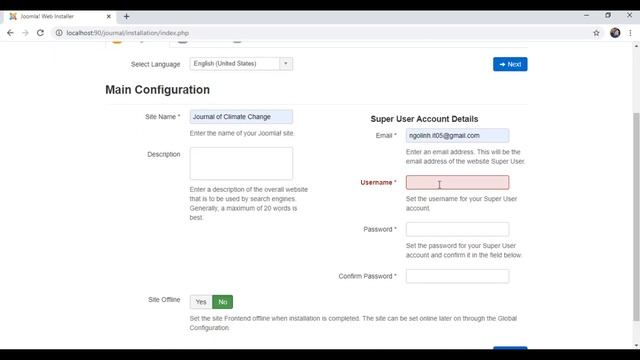Click the page vertical scrollbar
640x360 pixels.
coord(636,216)
